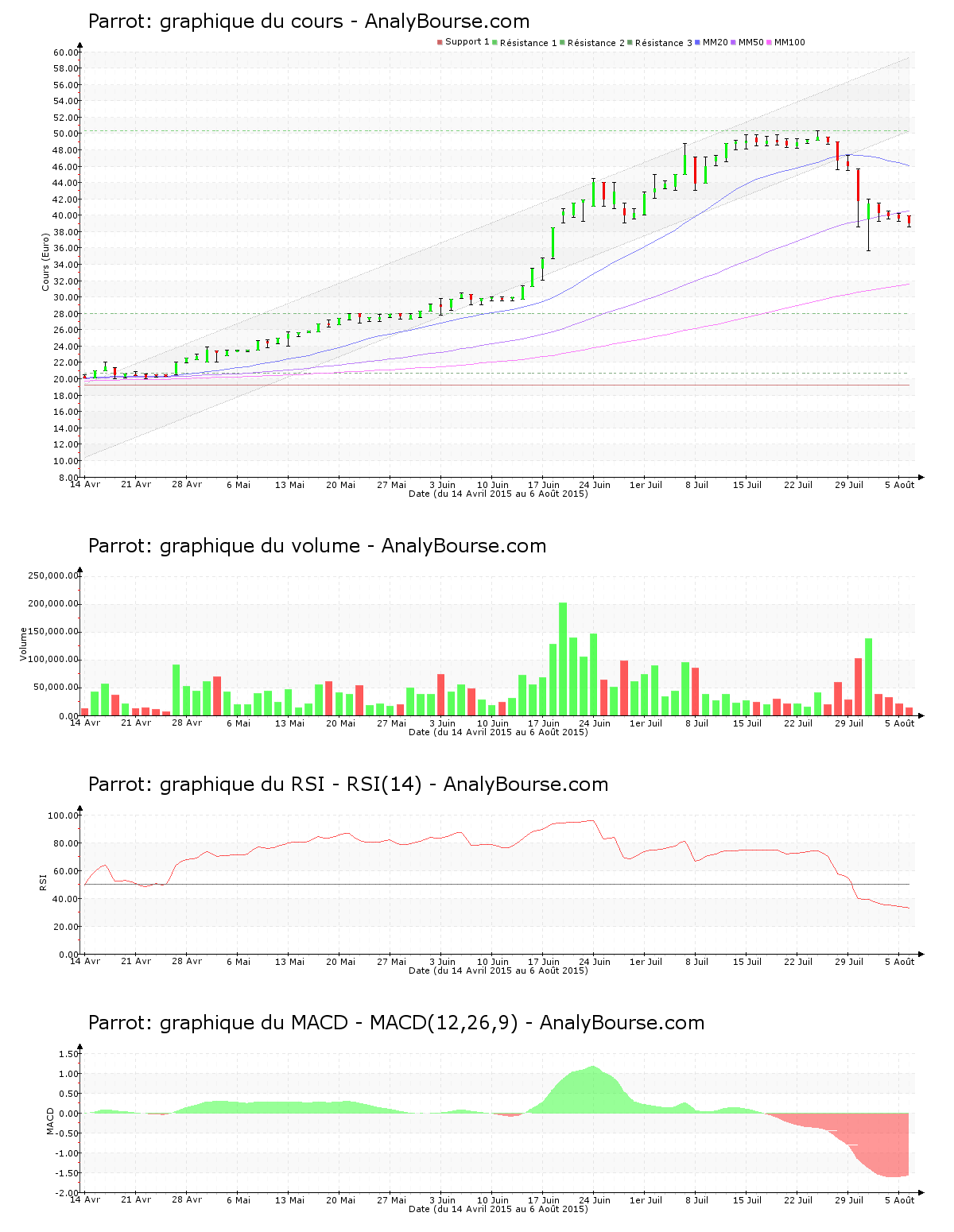Image resolution: width=954 pixels, height=1232 pixels.
Task: Click the date range caption under volume chart
Action: click(498, 732)
